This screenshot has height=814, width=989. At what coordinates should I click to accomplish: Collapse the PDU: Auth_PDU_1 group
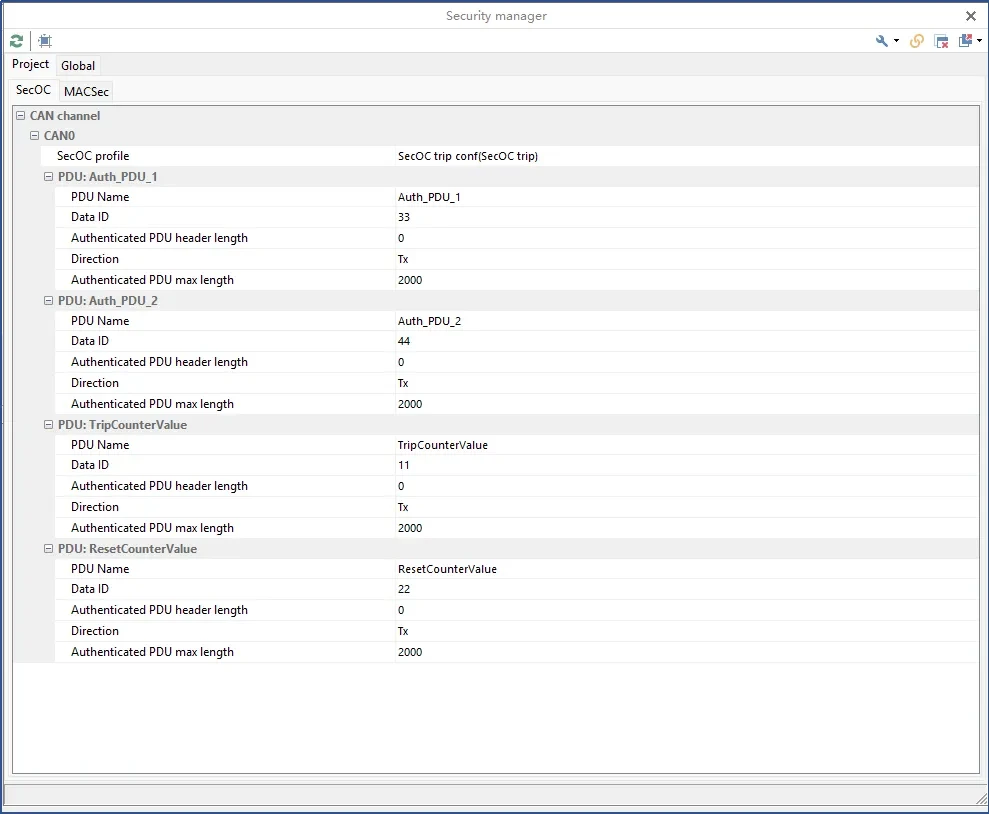click(49, 177)
